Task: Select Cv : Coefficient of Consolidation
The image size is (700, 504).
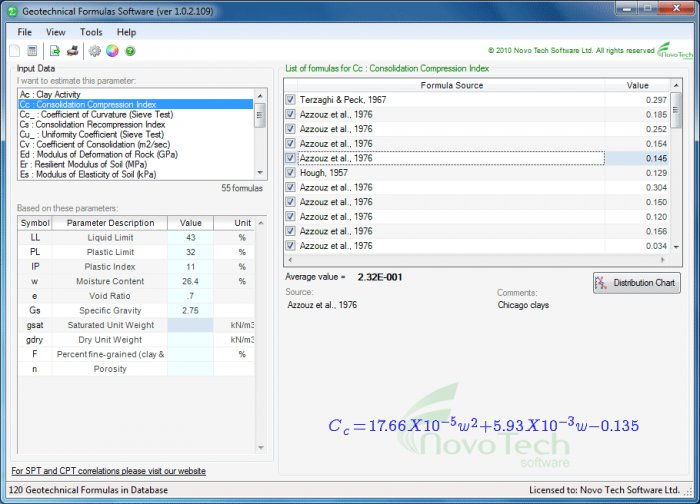Action: 136,144
